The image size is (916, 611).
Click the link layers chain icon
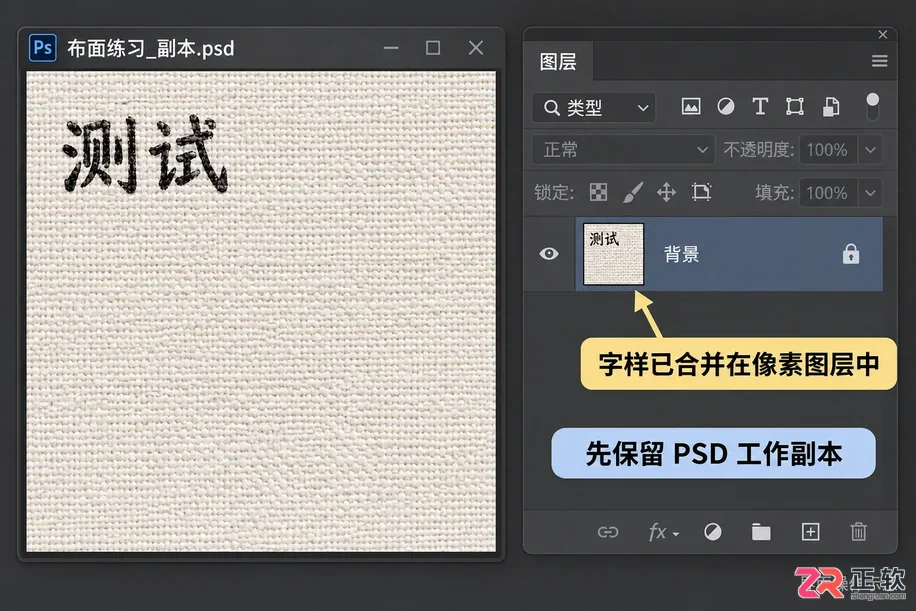coord(608,532)
